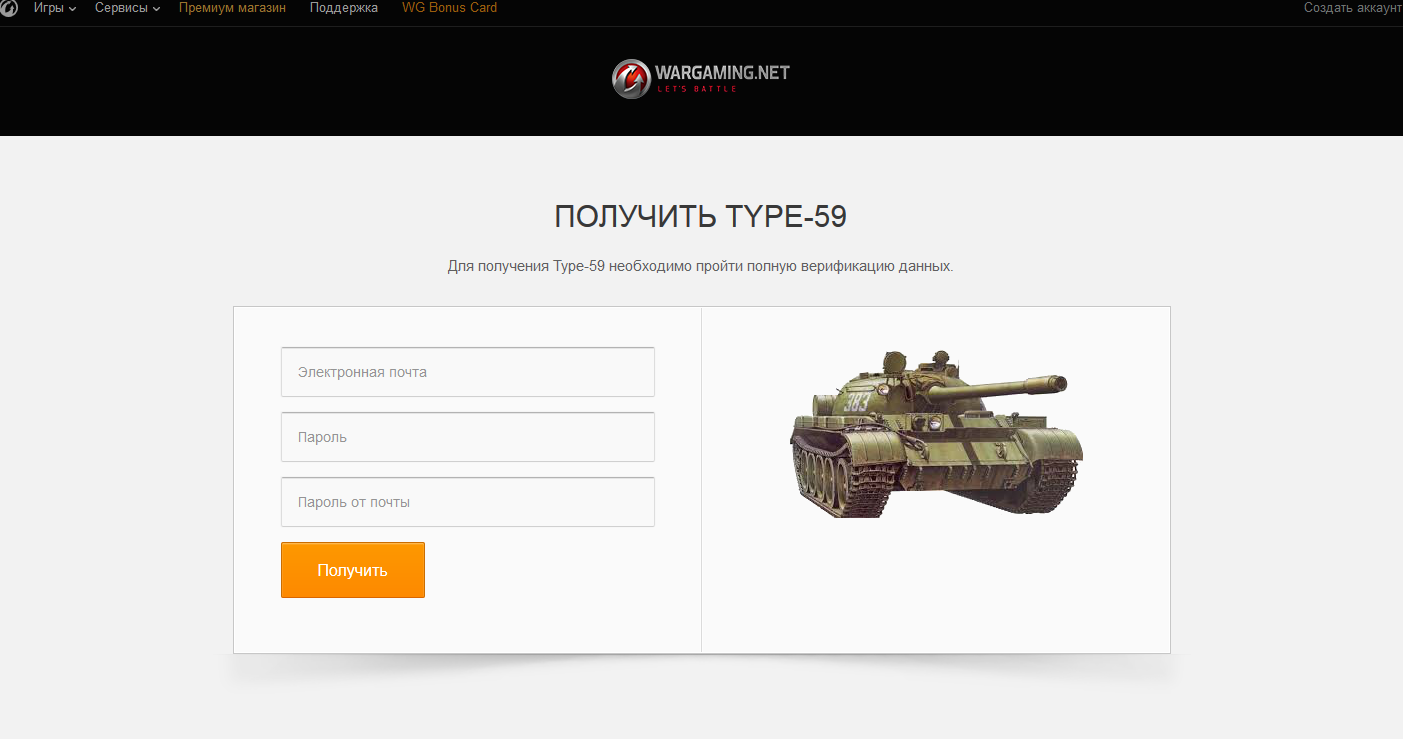Click the 383 number on tank turret
This screenshot has width=1403, height=739.
click(x=856, y=403)
